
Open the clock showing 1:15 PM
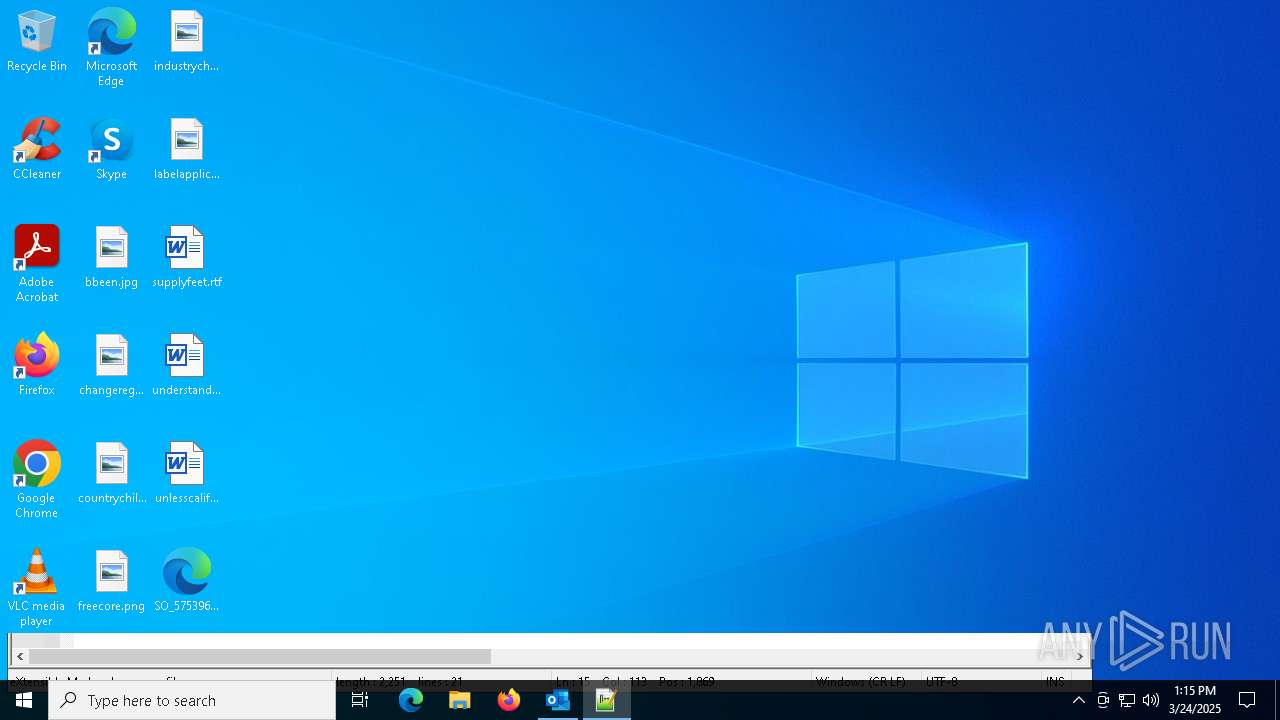coord(1195,700)
